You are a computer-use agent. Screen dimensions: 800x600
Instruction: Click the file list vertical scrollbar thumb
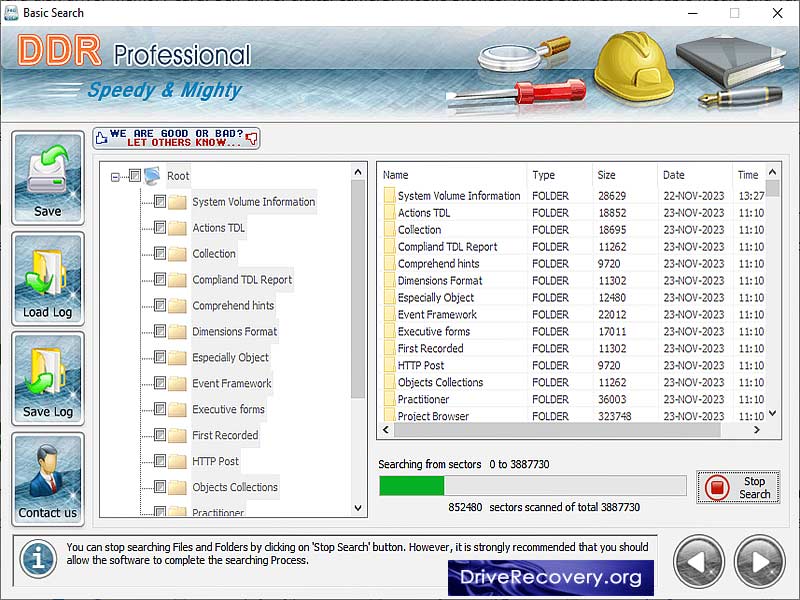click(x=772, y=188)
